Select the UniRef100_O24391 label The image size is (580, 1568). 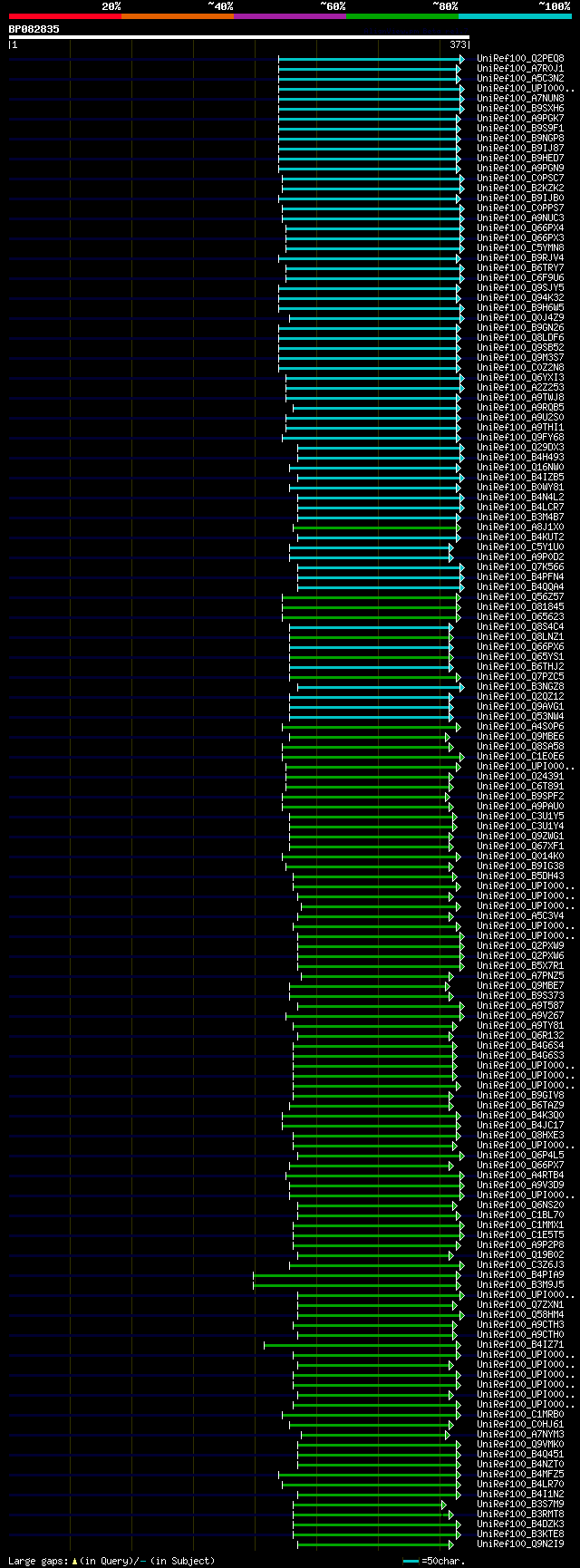pos(520,777)
